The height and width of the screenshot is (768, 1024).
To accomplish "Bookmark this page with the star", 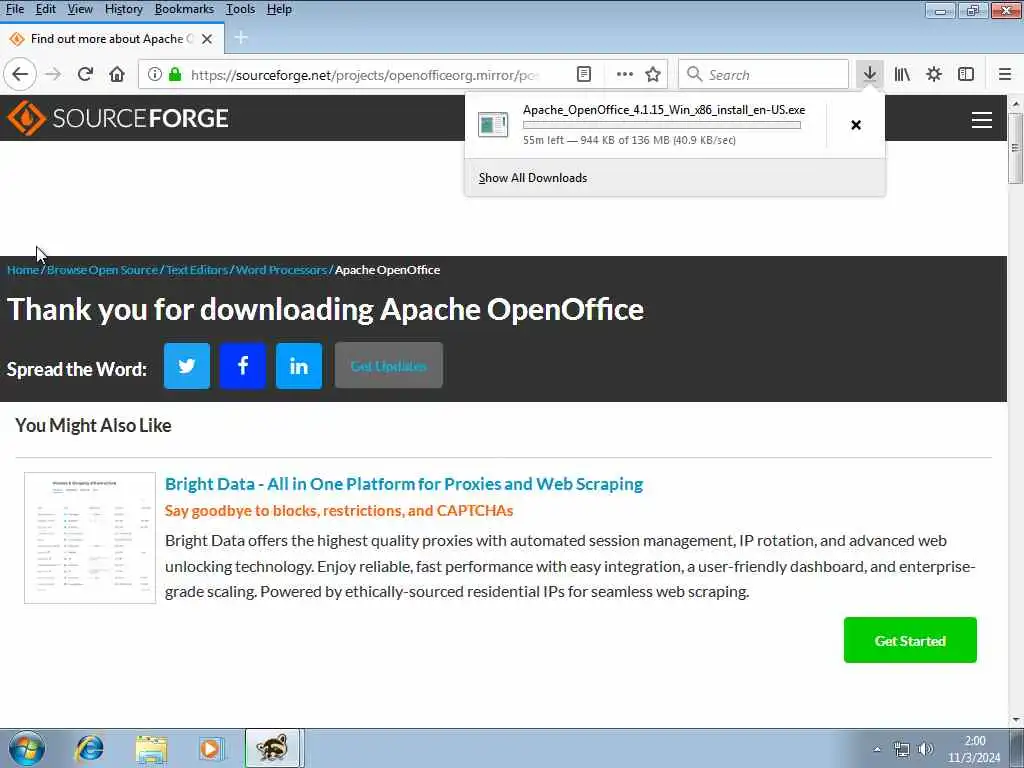I will click(653, 74).
